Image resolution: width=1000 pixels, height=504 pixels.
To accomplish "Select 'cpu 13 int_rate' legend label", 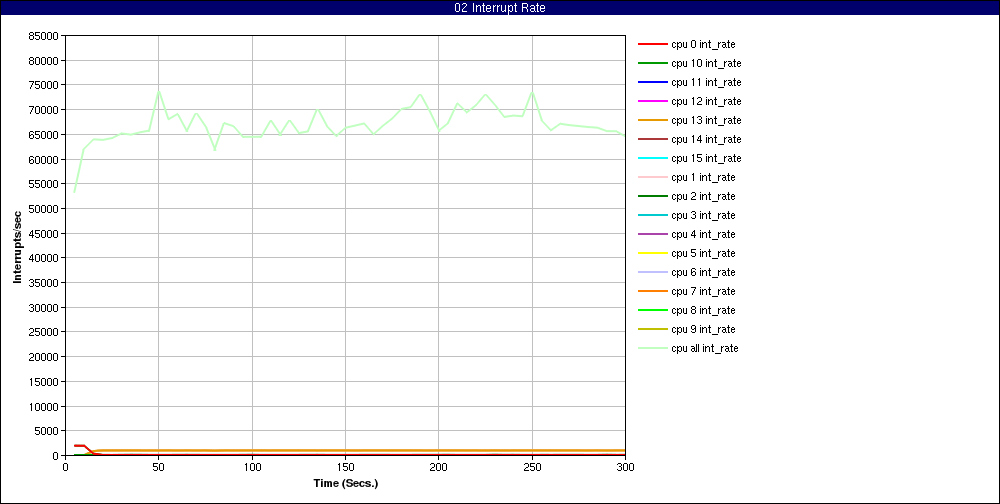I will point(706,121).
